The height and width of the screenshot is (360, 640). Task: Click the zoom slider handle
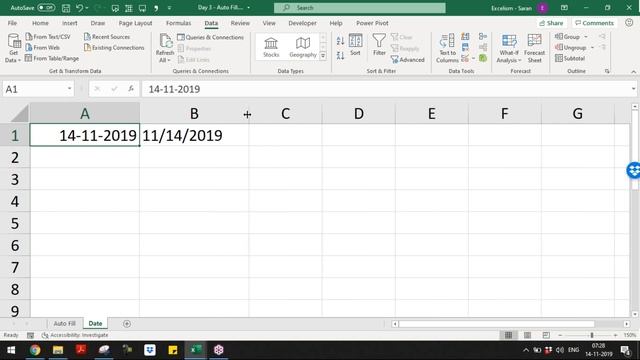coord(592,335)
